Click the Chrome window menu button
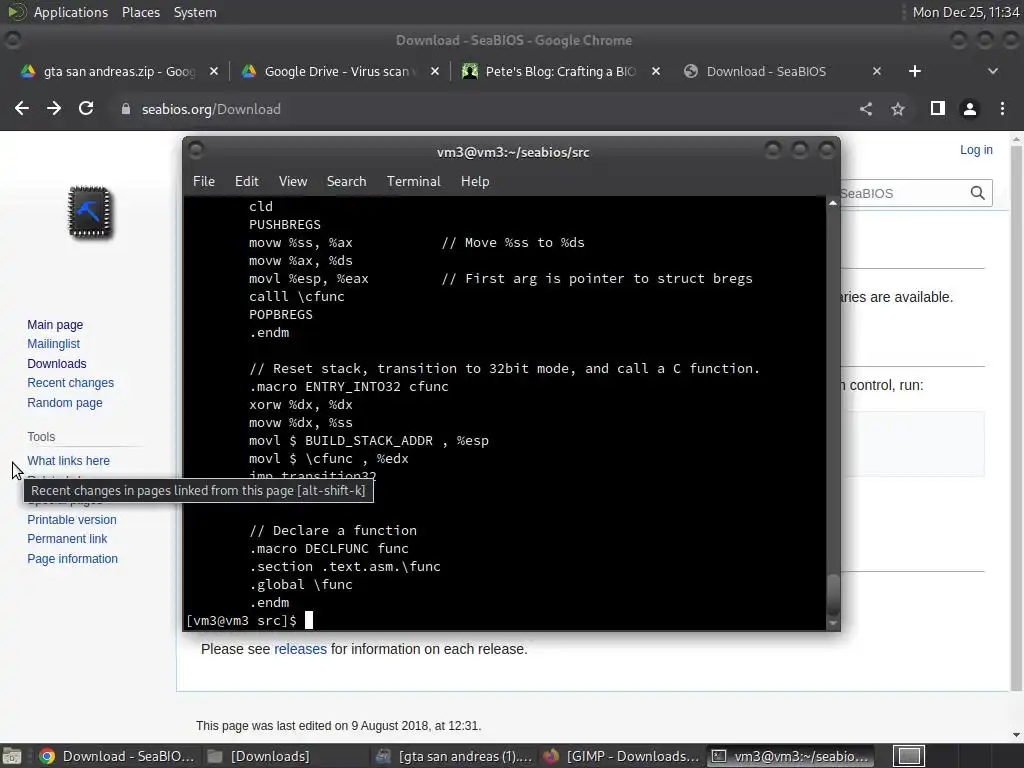1024x768 pixels. coord(13,40)
